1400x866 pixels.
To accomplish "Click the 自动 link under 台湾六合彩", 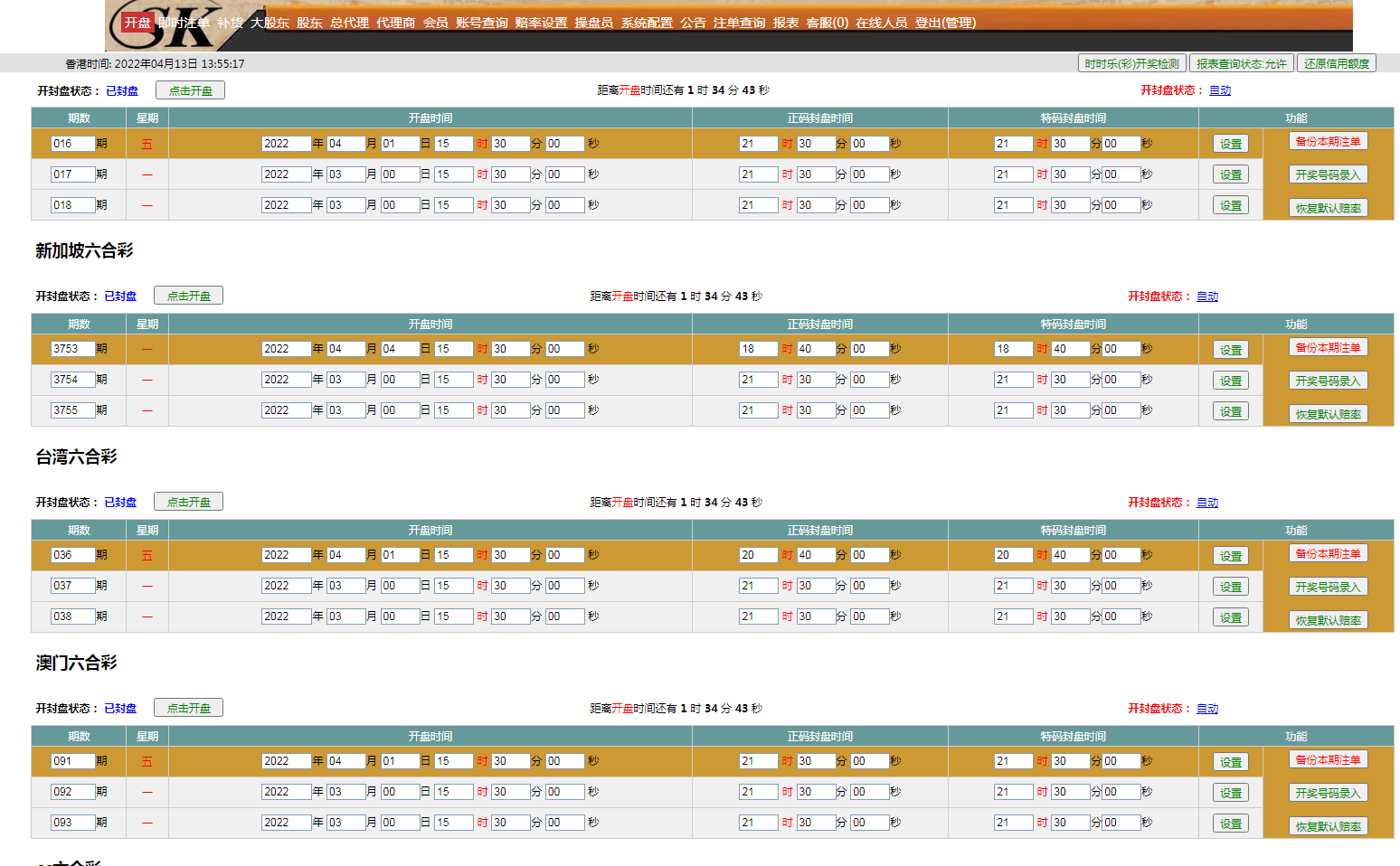I will coord(1207,503).
